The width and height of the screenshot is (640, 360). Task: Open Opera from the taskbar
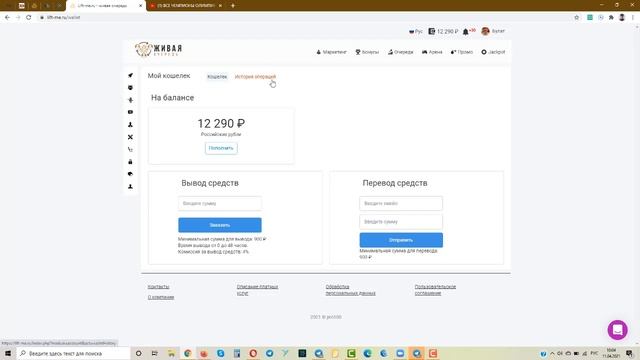click(x=253, y=353)
